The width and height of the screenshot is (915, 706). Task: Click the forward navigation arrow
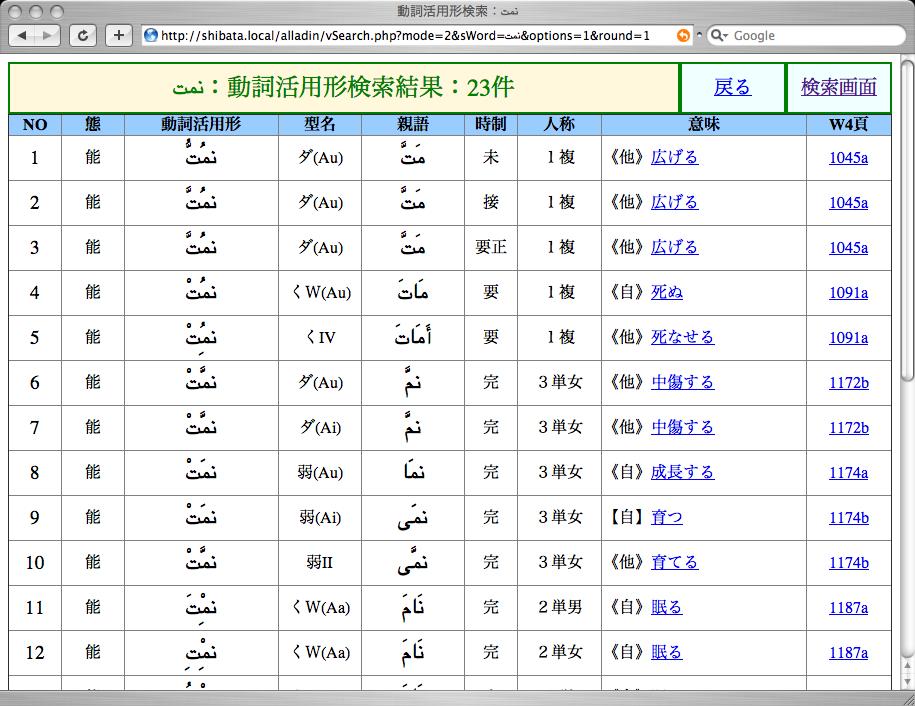45,35
